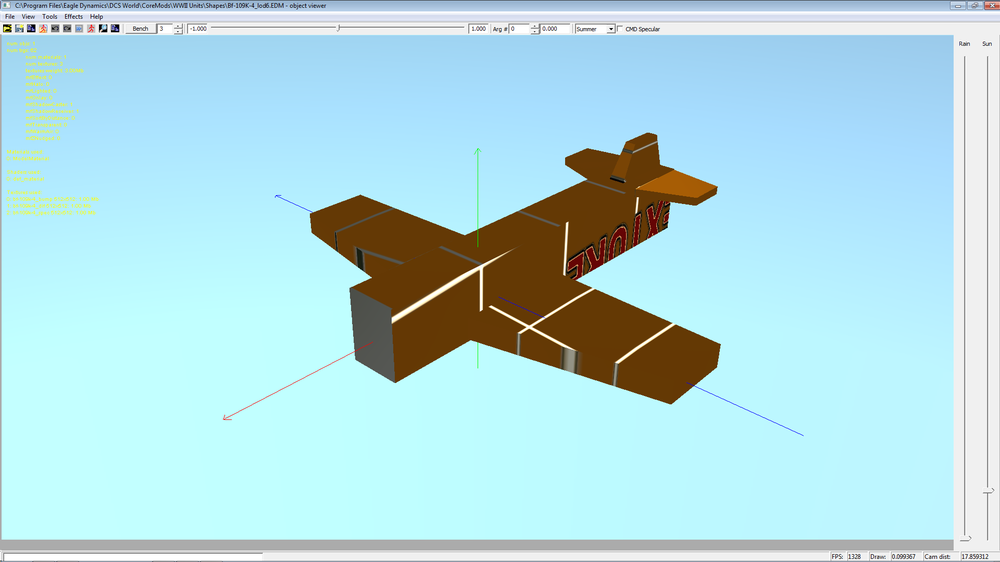Click the Sun vertical slider handle
Image resolution: width=1000 pixels, height=562 pixels.
[988, 491]
